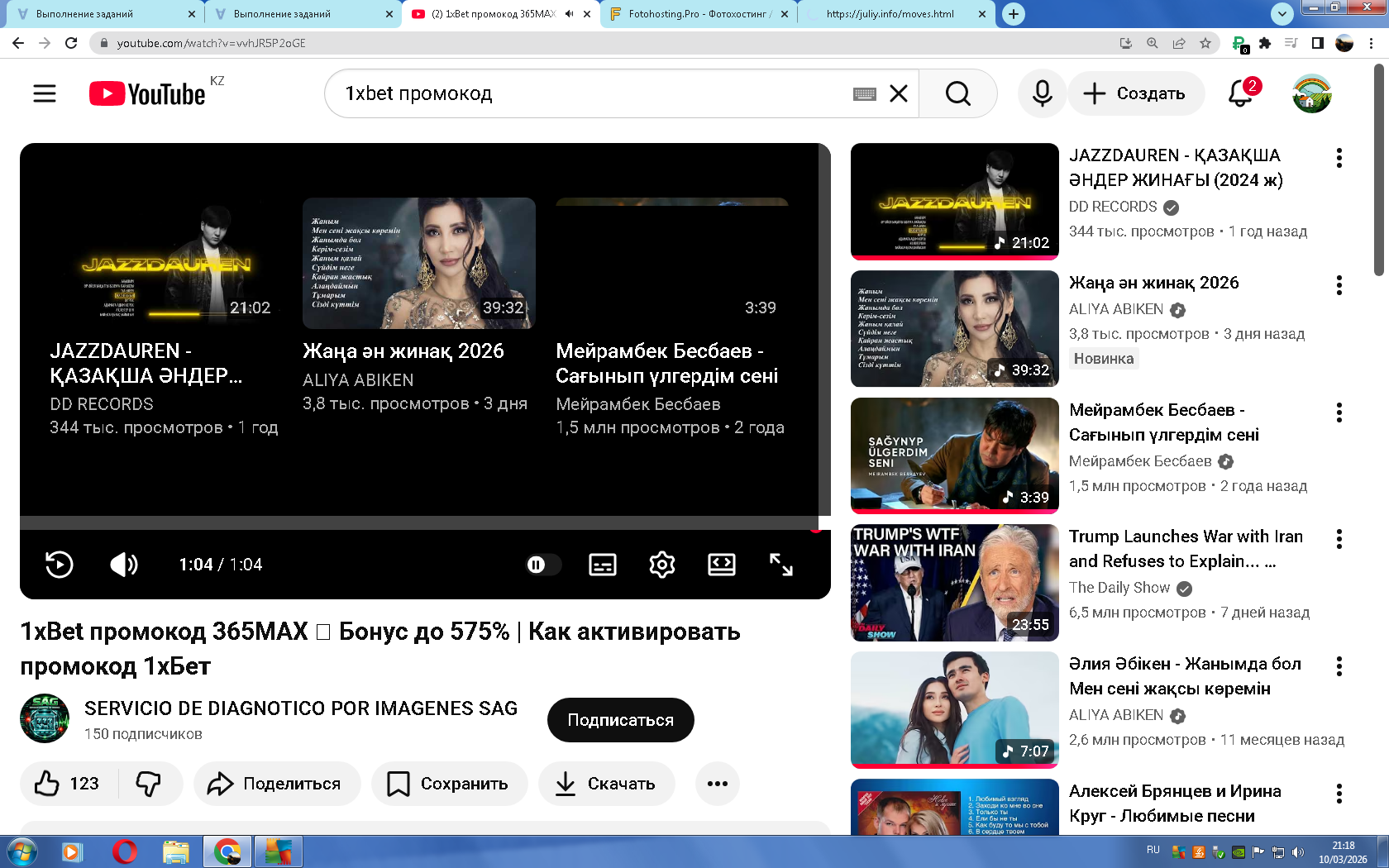This screenshot has height=868, width=1389.
Task: Toggle the autoplay switch in the player
Action: [542, 565]
